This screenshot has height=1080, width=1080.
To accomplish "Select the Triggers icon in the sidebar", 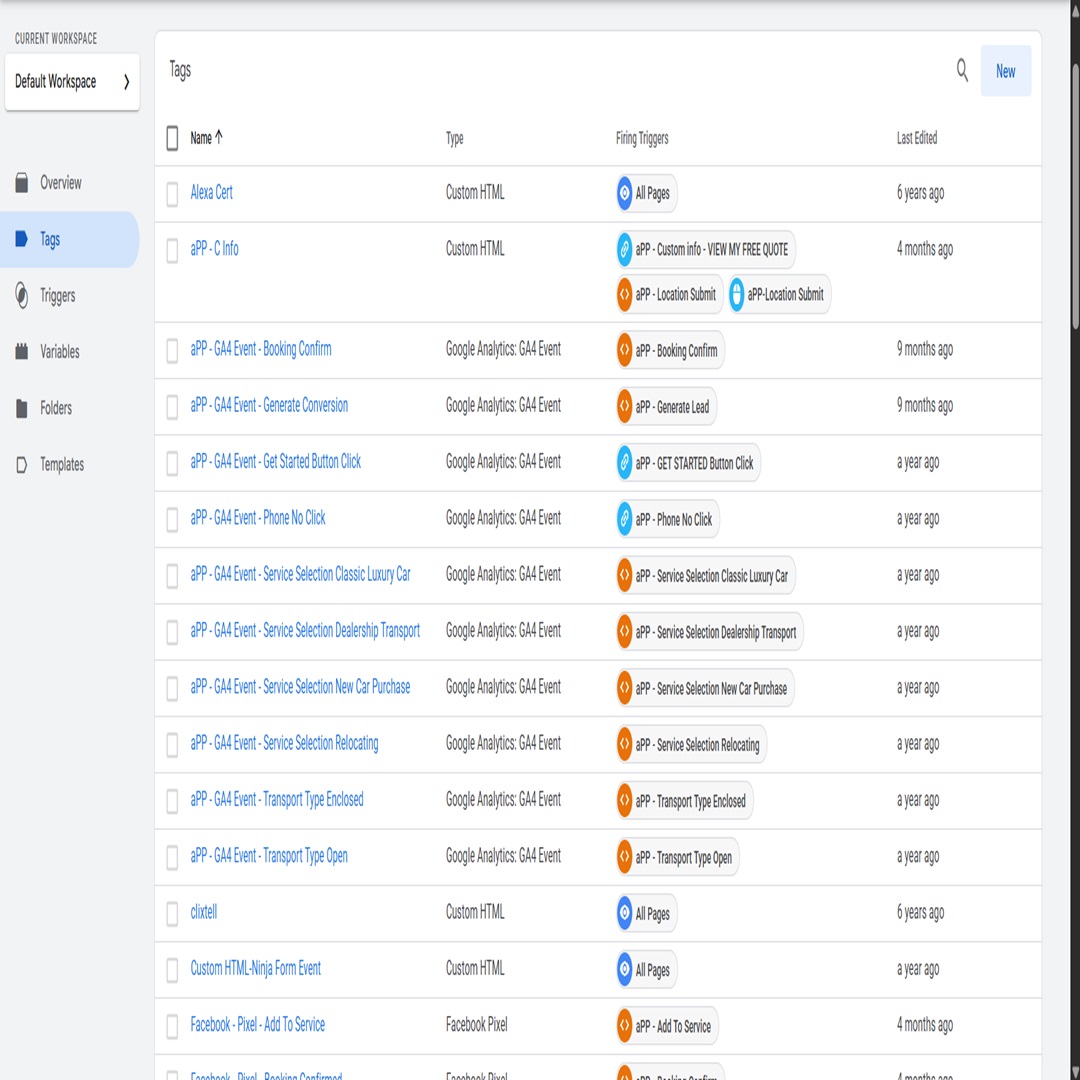I will coord(22,295).
